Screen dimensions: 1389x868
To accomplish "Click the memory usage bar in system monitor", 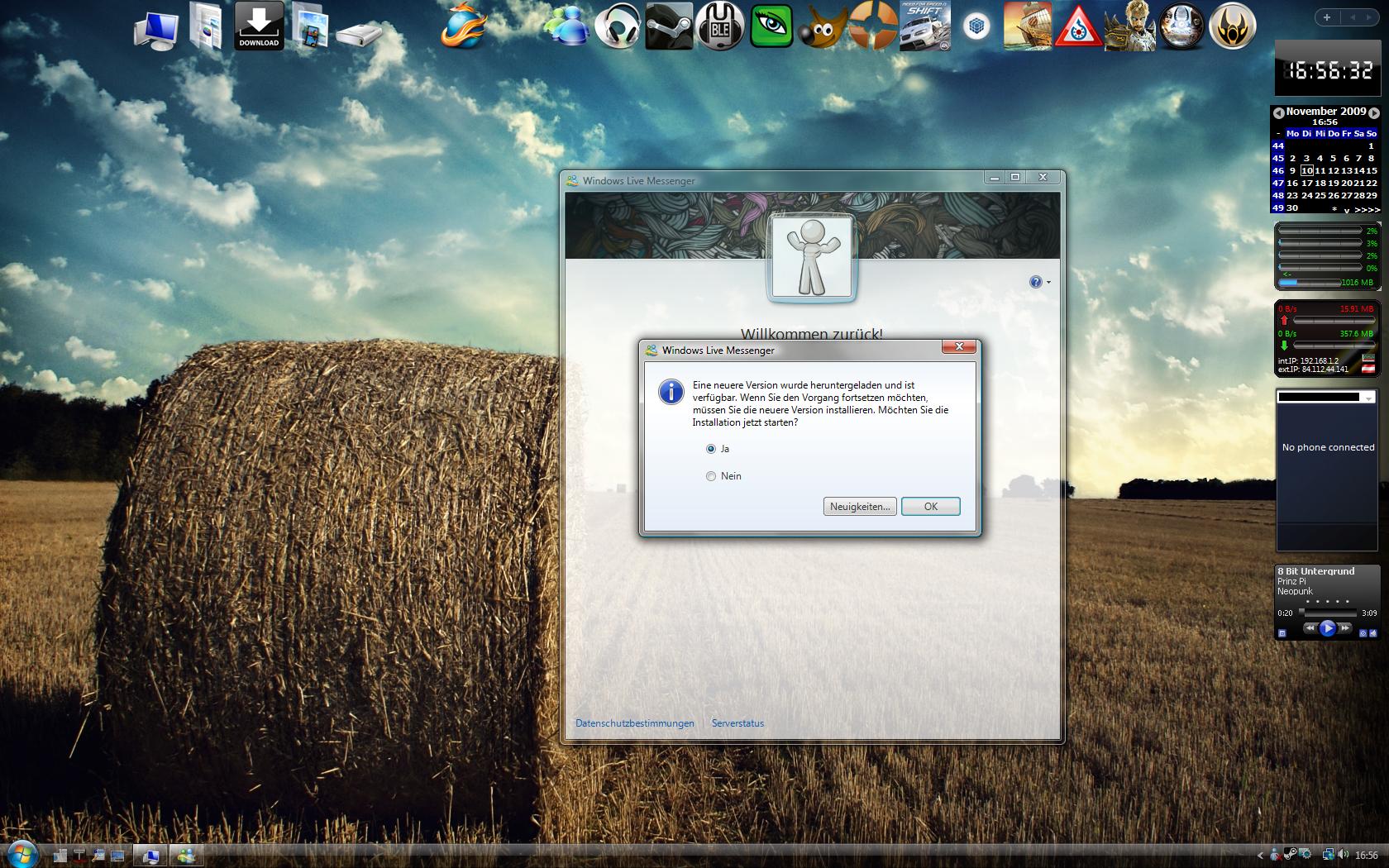I will tap(1310, 283).
